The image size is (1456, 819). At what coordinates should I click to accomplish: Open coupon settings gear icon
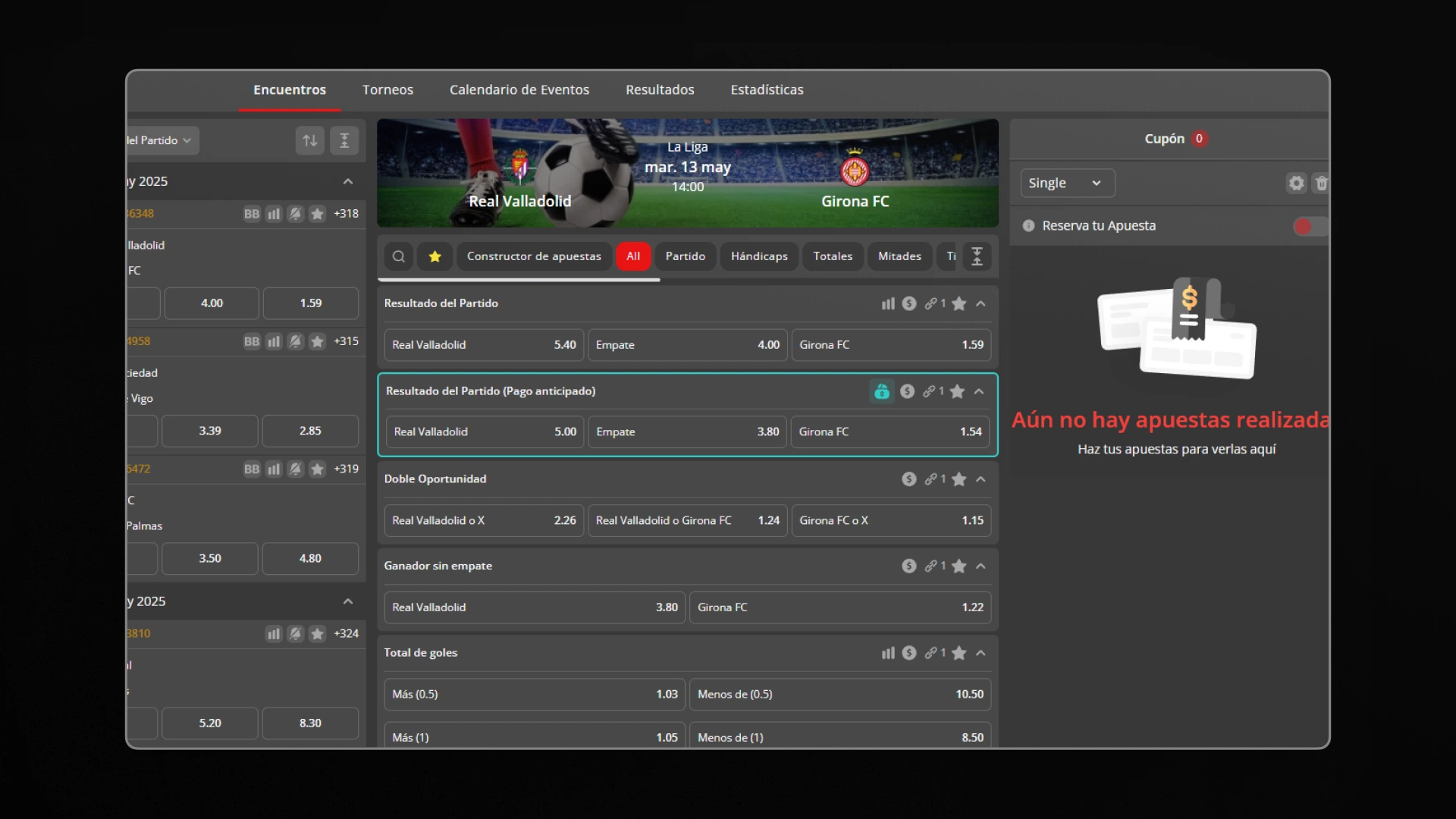click(1296, 184)
